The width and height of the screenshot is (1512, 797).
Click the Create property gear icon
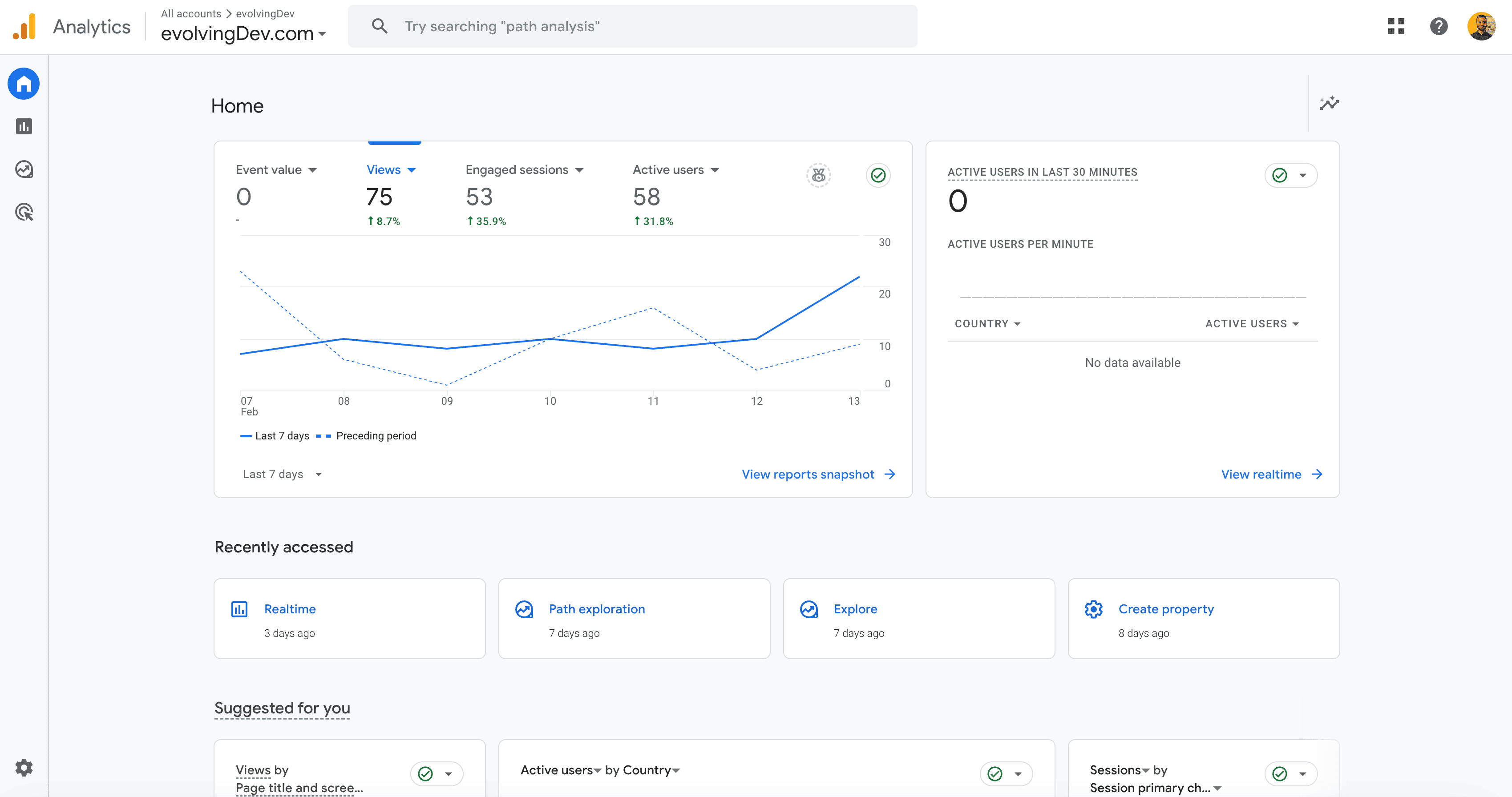coord(1093,609)
